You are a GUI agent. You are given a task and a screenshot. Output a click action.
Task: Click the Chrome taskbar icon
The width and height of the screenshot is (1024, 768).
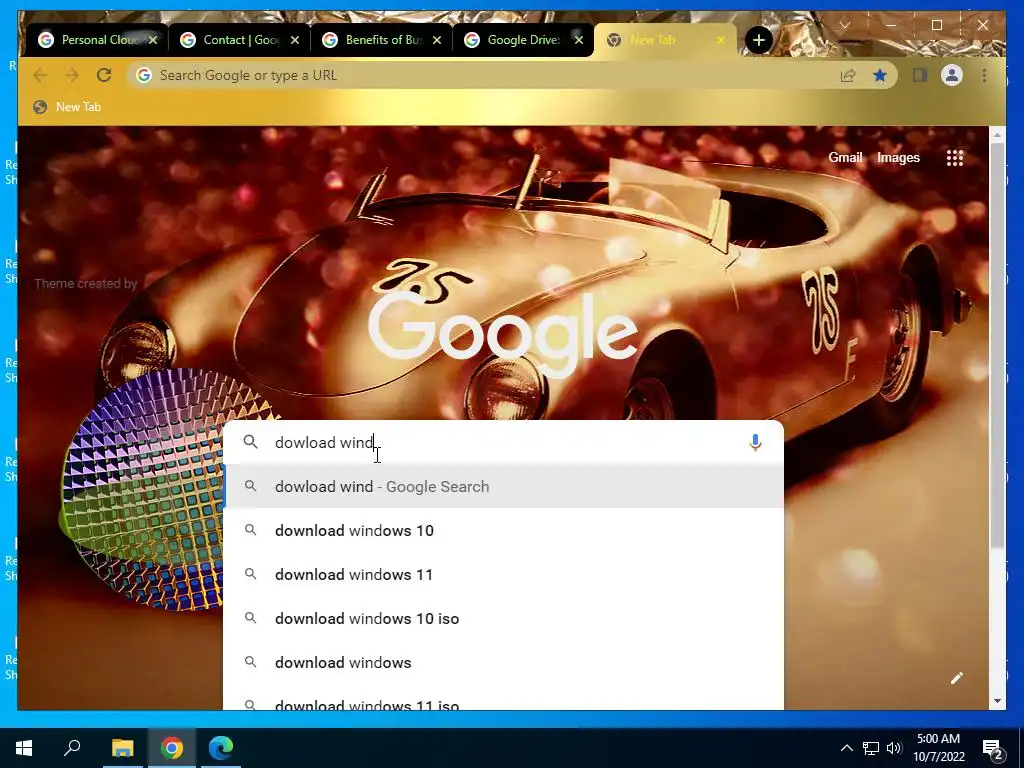tap(172, 748)
